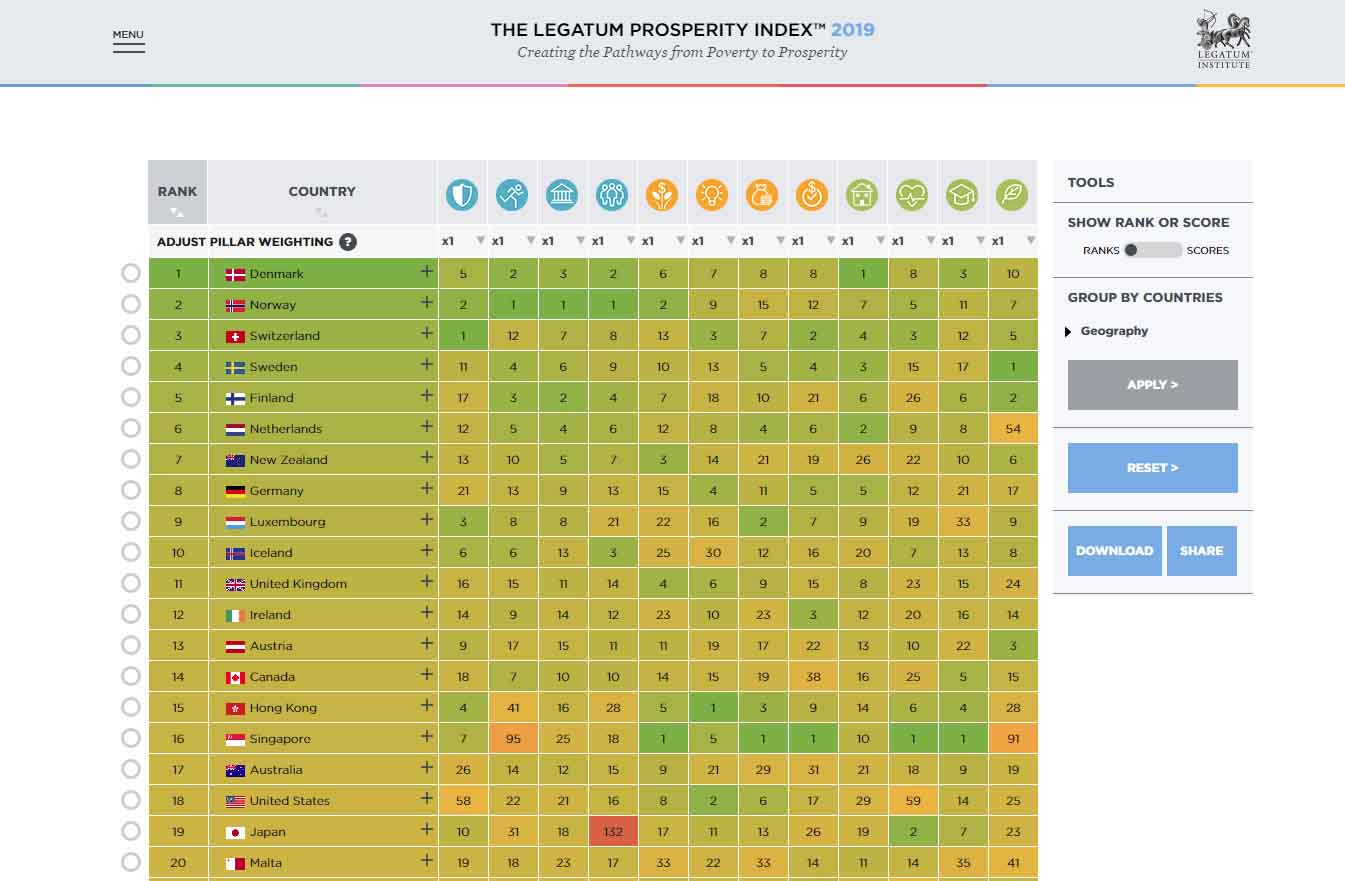Select the radio button for Norway
The height and width of the screenshot is (881, 1345).
click(x=131, y=304)
